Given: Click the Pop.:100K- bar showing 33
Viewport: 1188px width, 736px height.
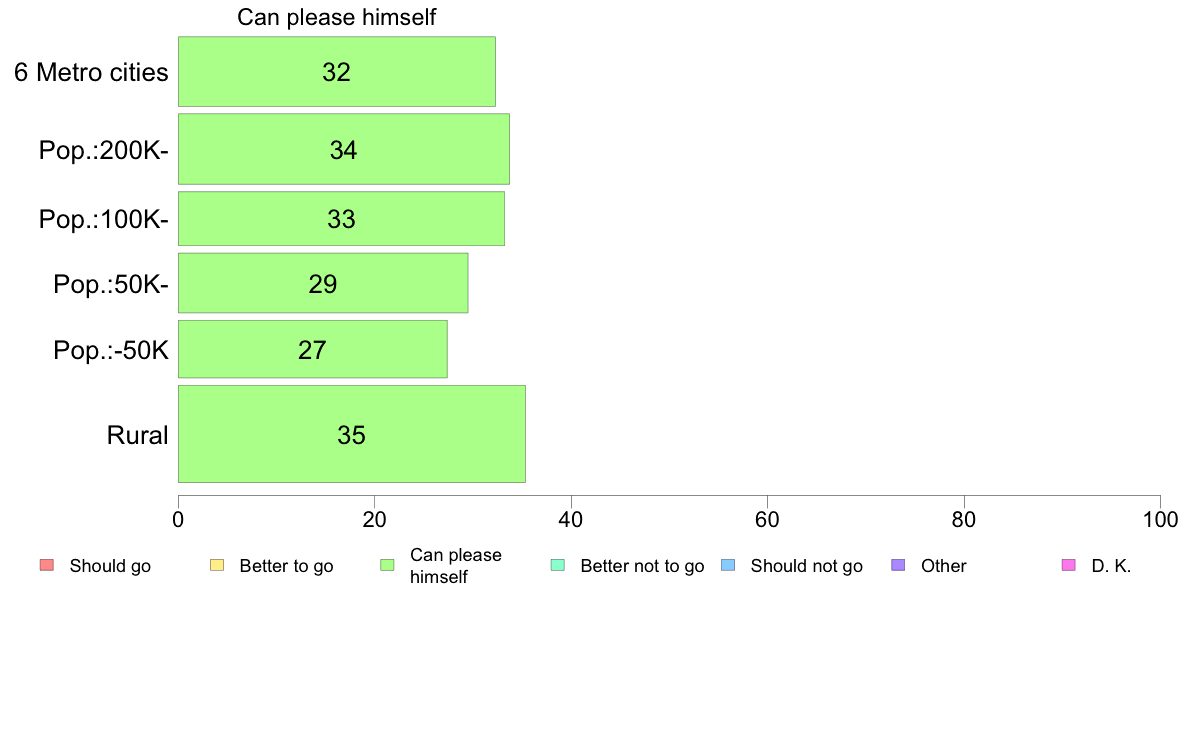Looking at the screenshot, I should 342,219.
